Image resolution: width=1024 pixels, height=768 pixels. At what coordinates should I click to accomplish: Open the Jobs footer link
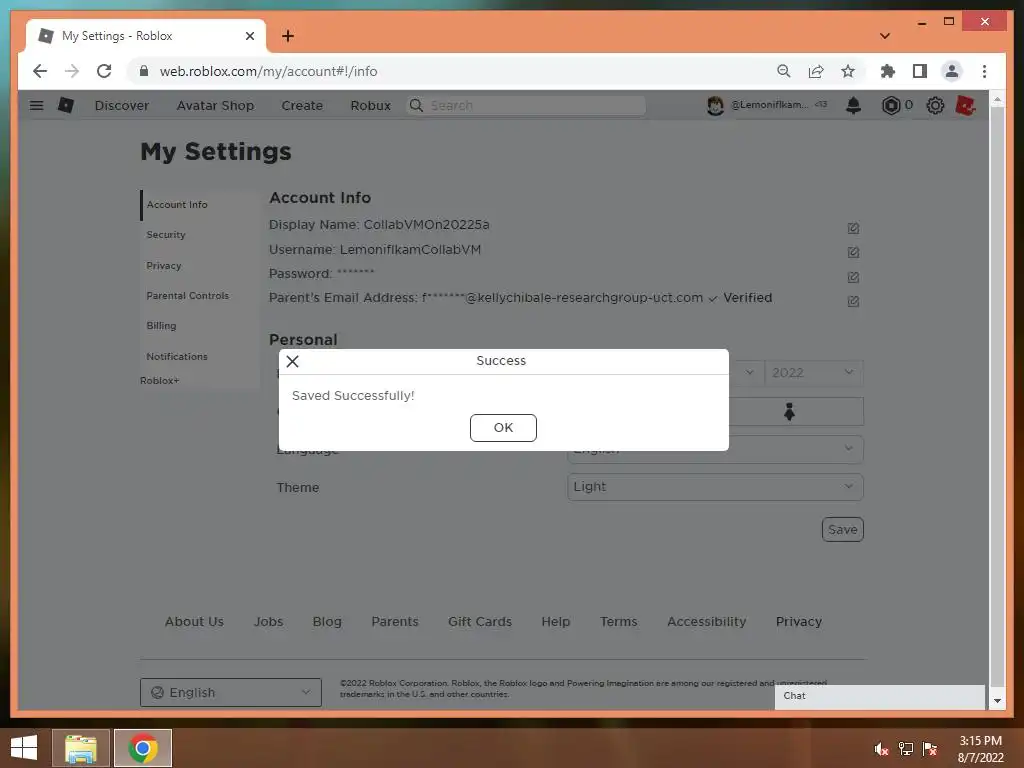click(x=268, y=622)
